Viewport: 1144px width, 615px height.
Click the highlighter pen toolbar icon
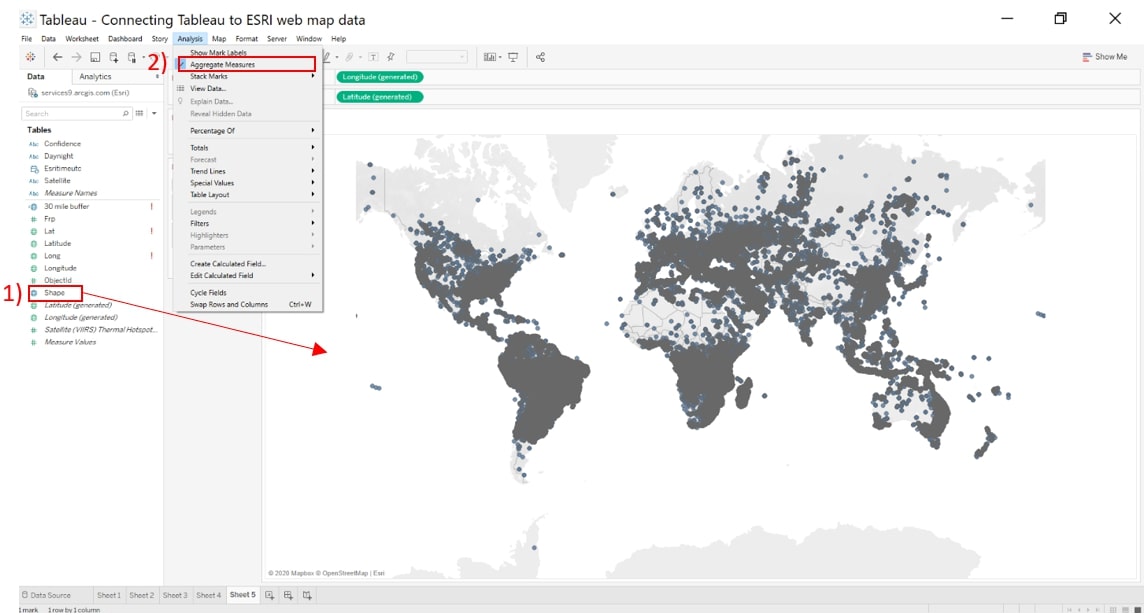point(326,57)
